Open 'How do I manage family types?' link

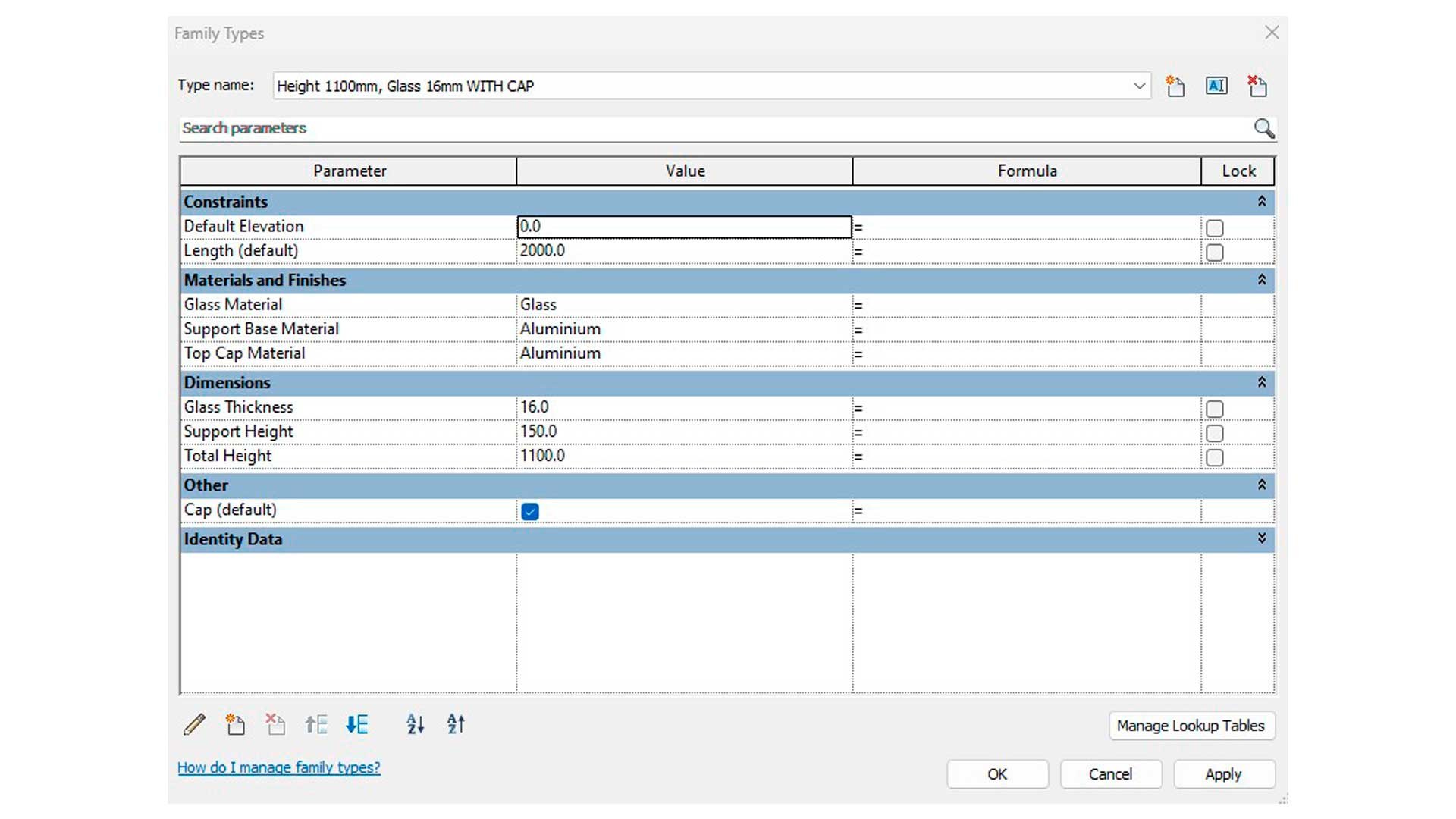pos(279,767)
